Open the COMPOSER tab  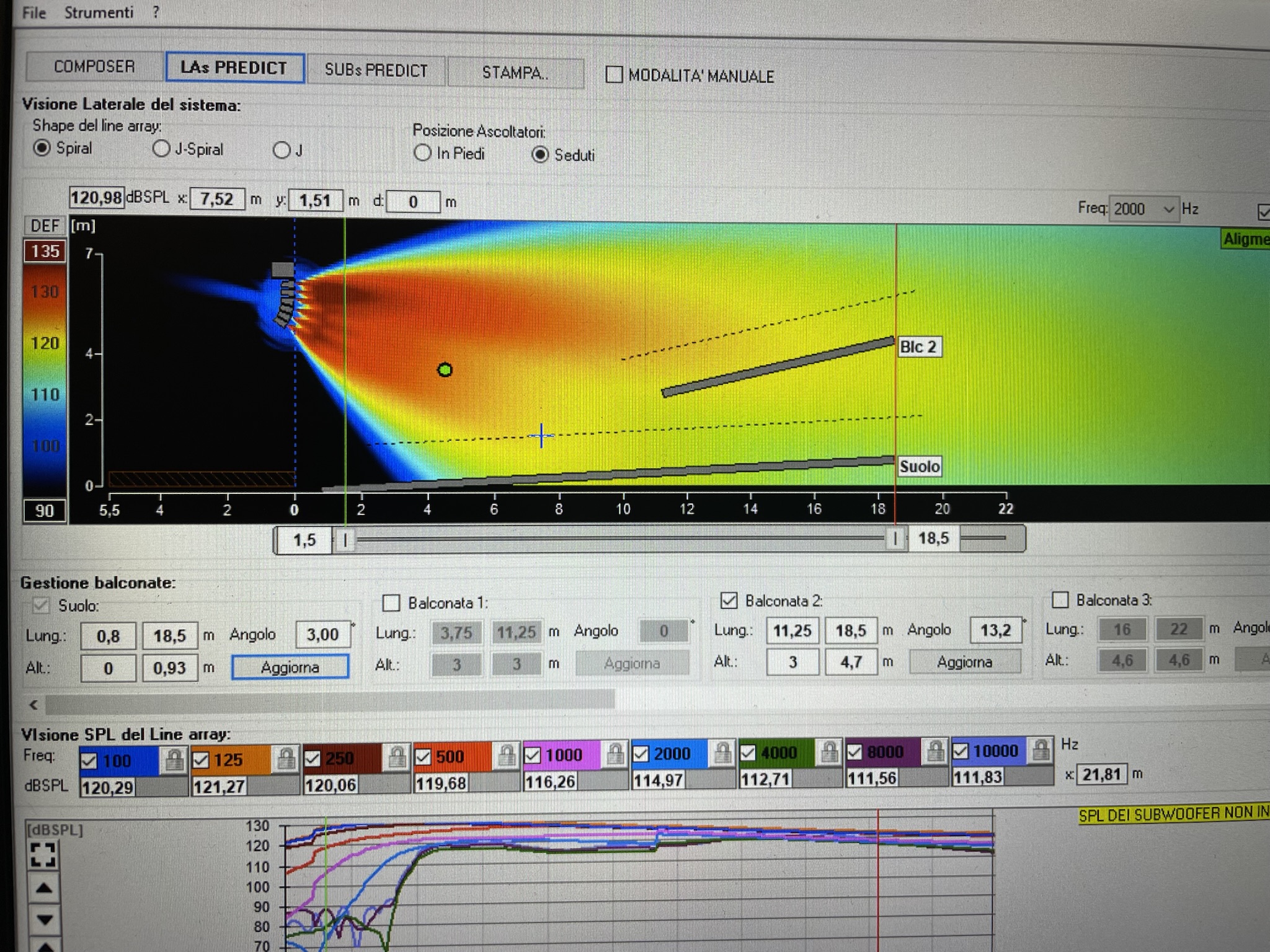94,66
